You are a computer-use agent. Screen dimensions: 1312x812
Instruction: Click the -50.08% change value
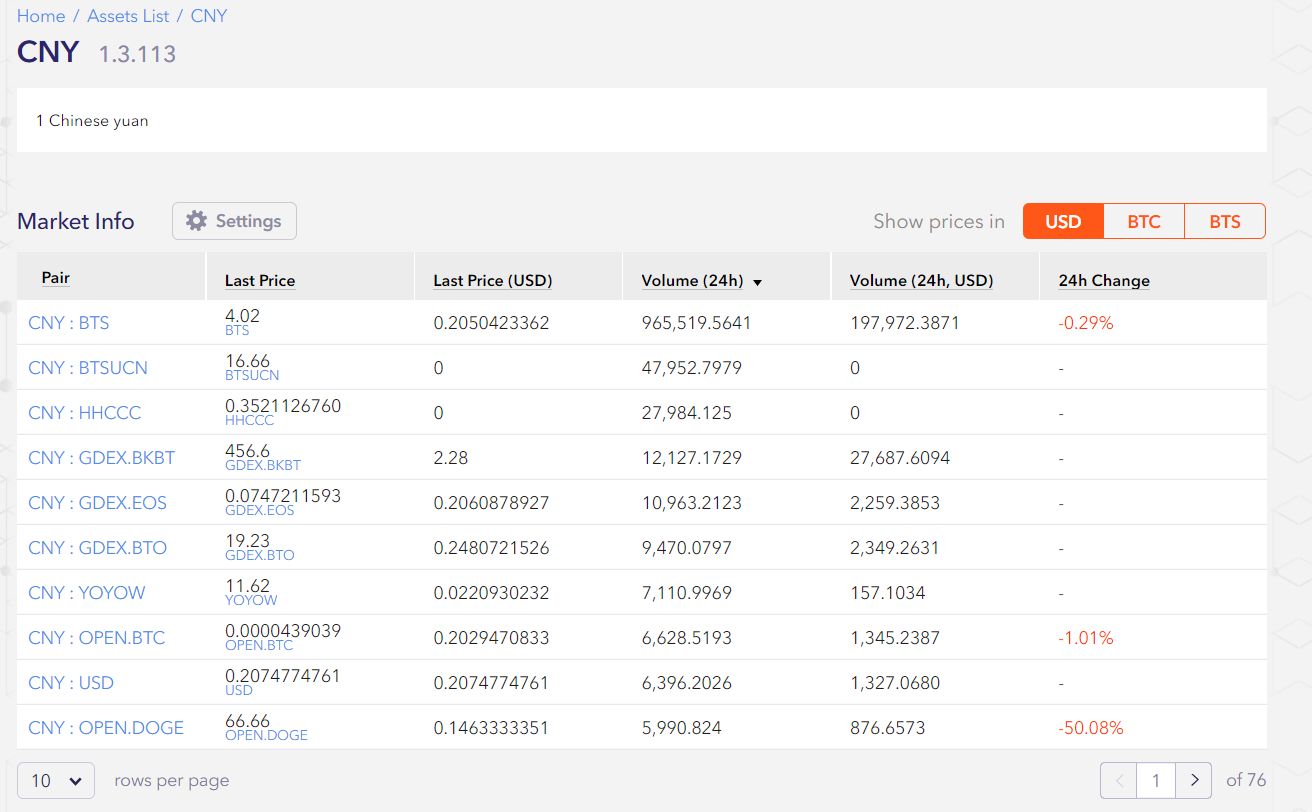1091,728
